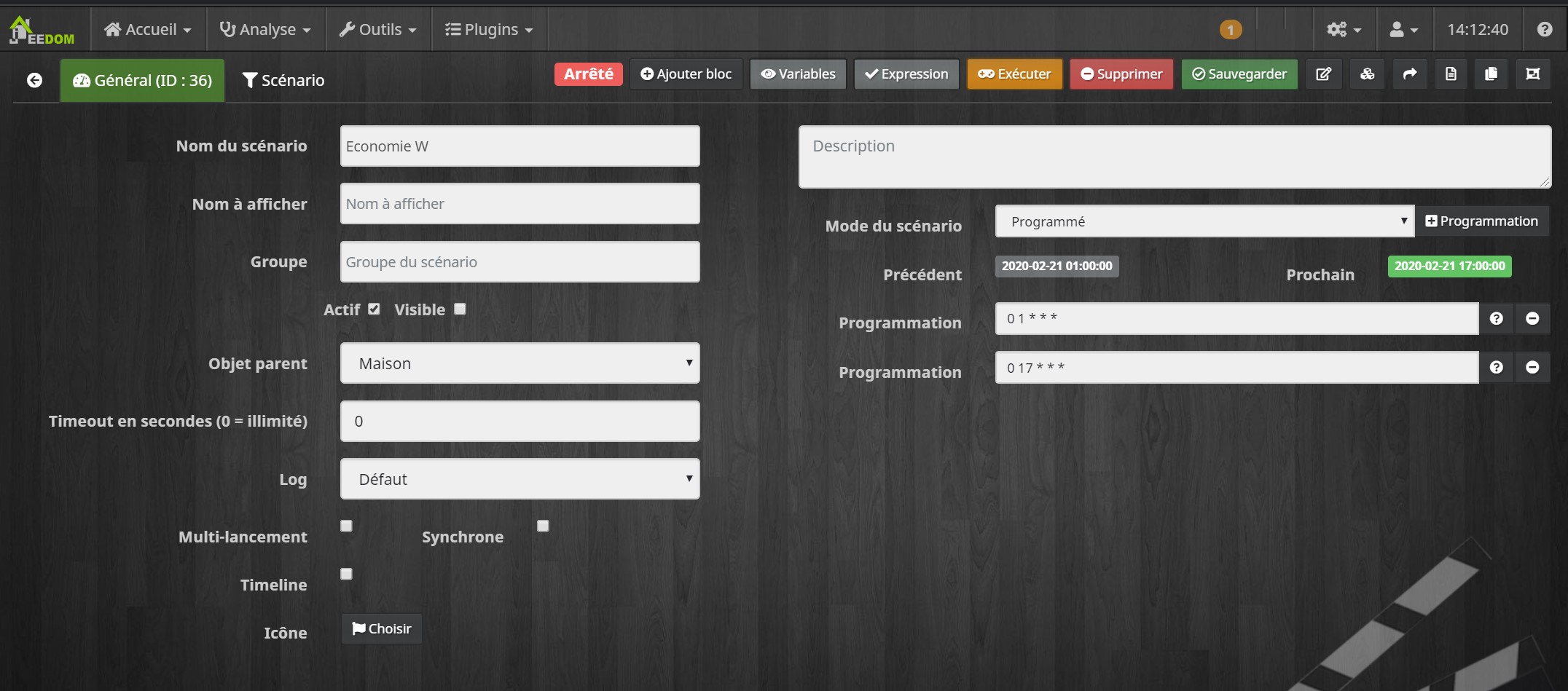The width and height of the screenshot is (1568, 691).
Task: Click the Jeedom logo
Action: (42, 30)
